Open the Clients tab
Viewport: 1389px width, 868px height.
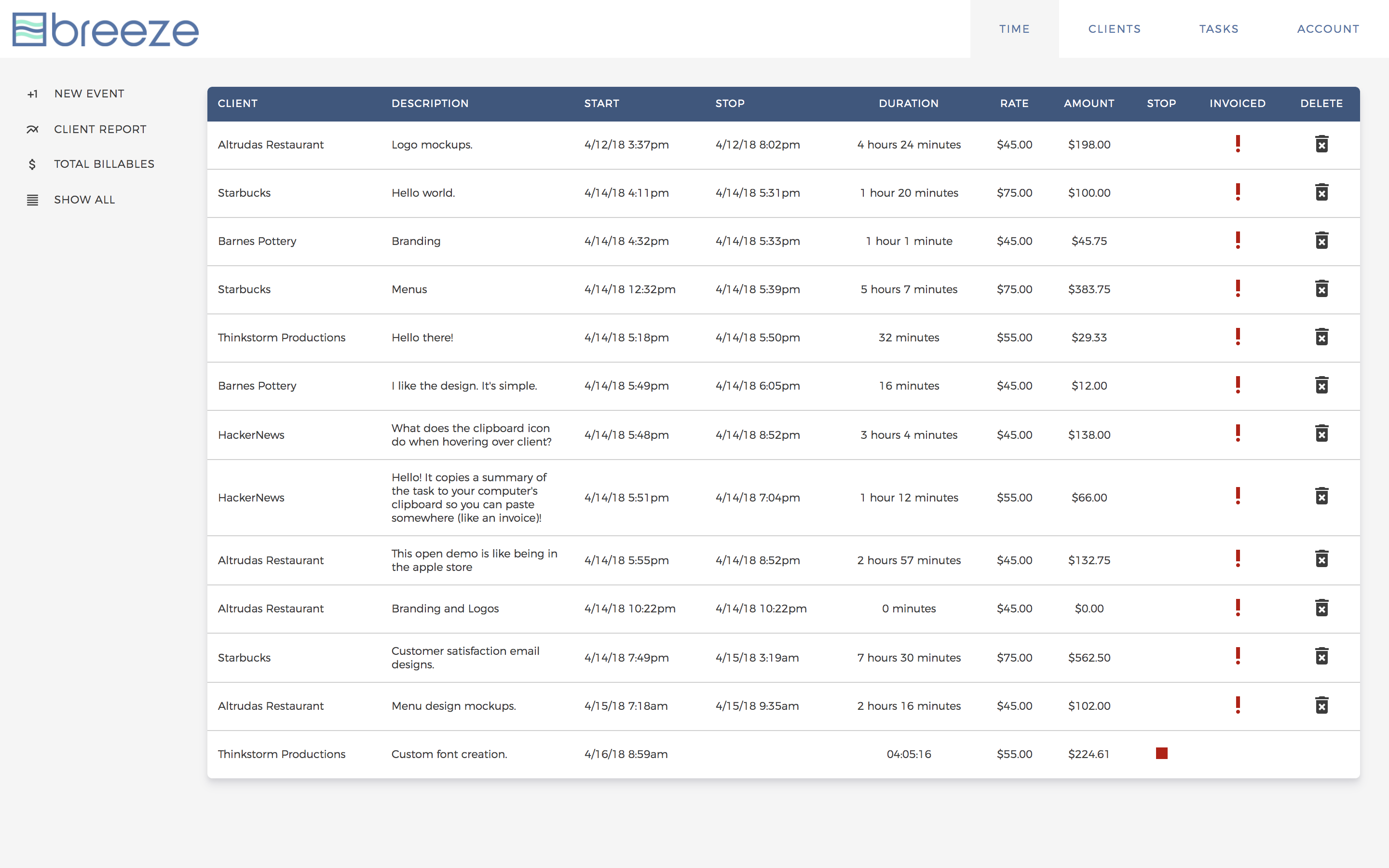(1114, 29)
